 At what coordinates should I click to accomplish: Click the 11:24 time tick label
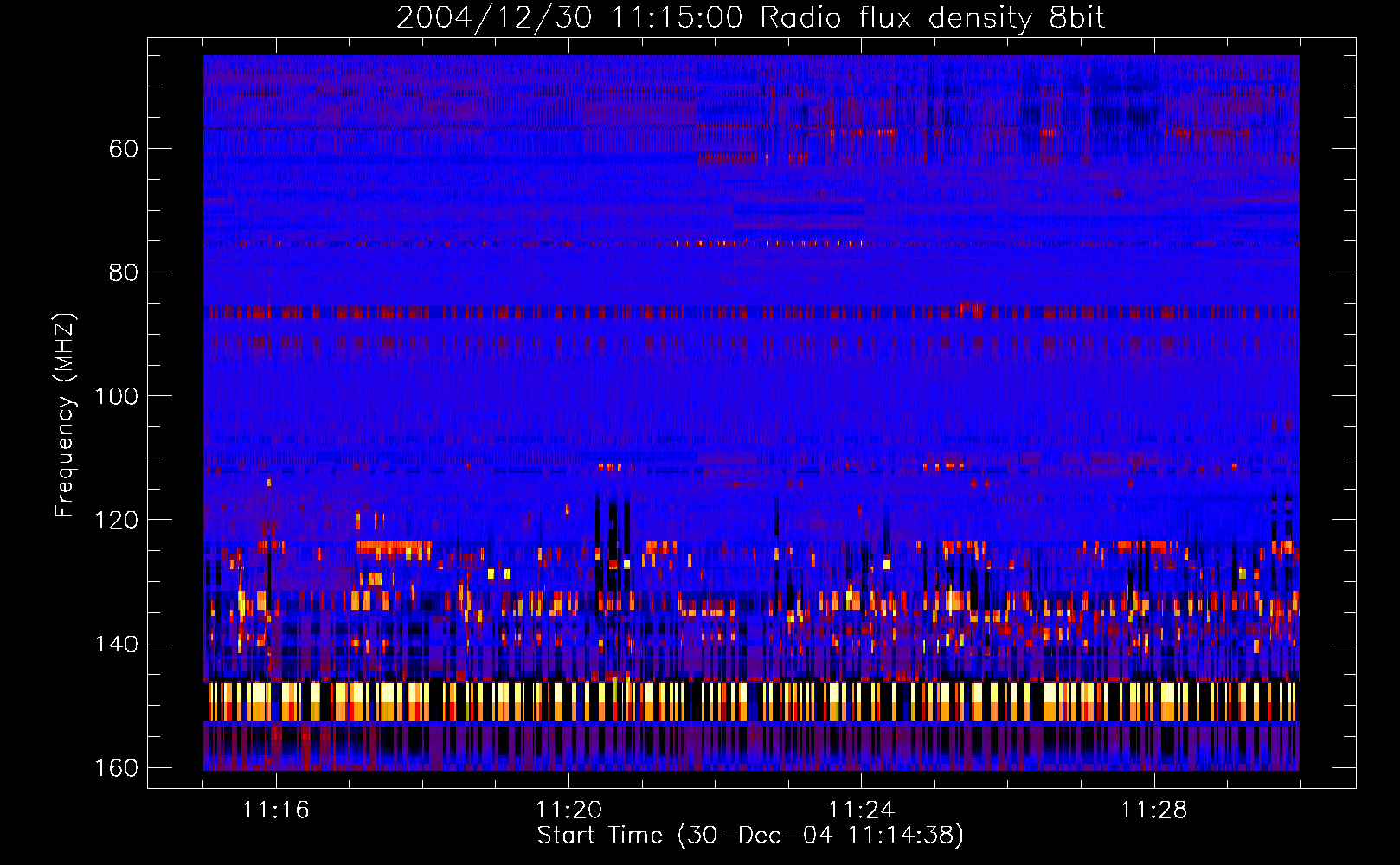click(861, 811)
